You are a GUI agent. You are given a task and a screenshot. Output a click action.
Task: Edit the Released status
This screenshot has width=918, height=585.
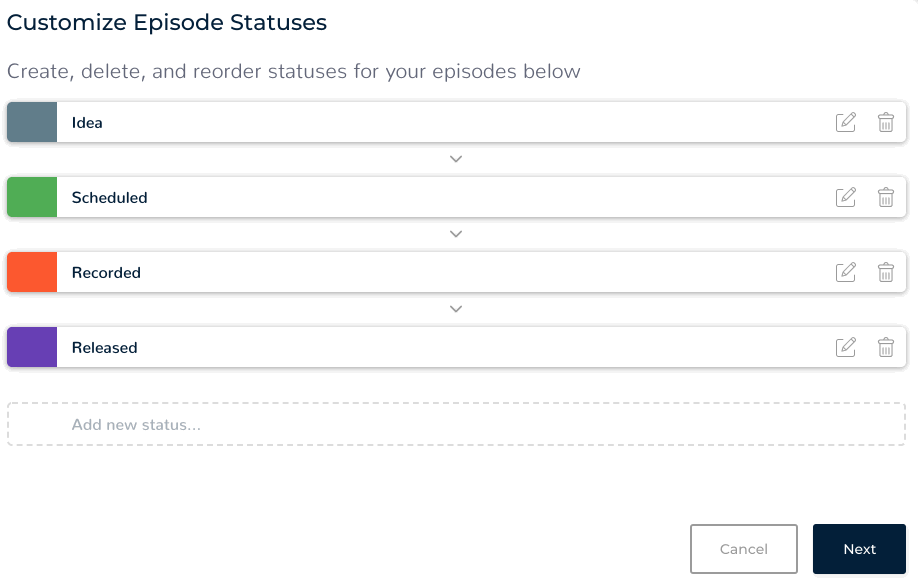[846, 347]
